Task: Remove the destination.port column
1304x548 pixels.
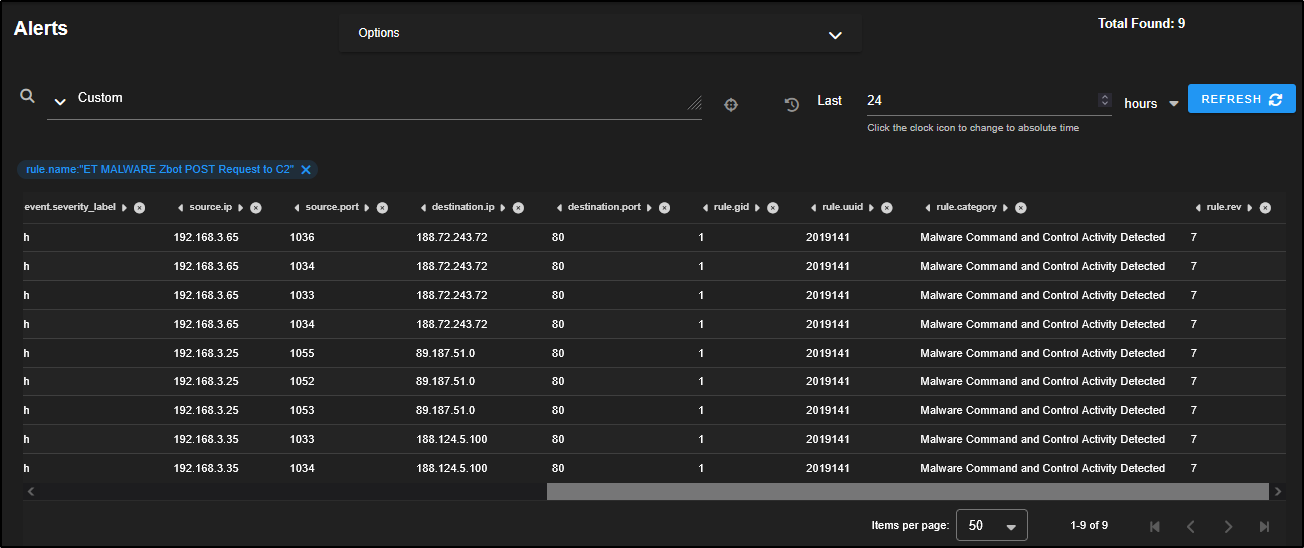Action: (x=664, y=208)
